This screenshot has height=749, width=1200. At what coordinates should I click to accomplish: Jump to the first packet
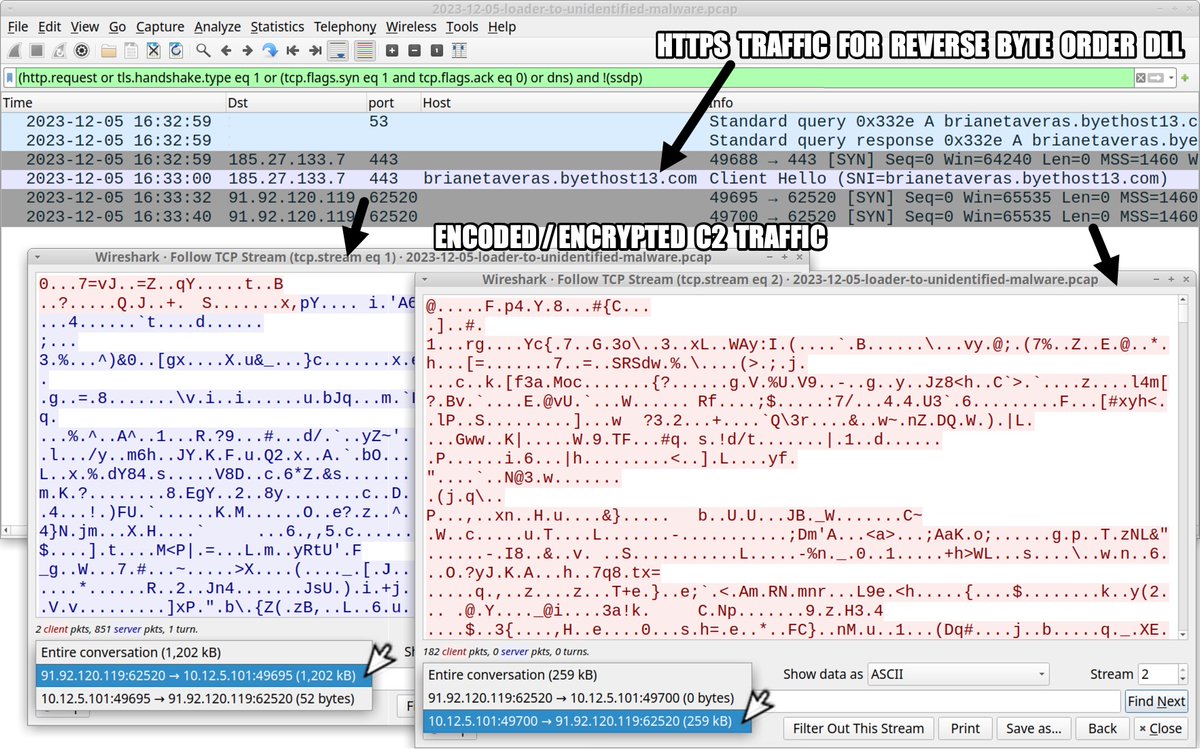[x=293, y=50]
